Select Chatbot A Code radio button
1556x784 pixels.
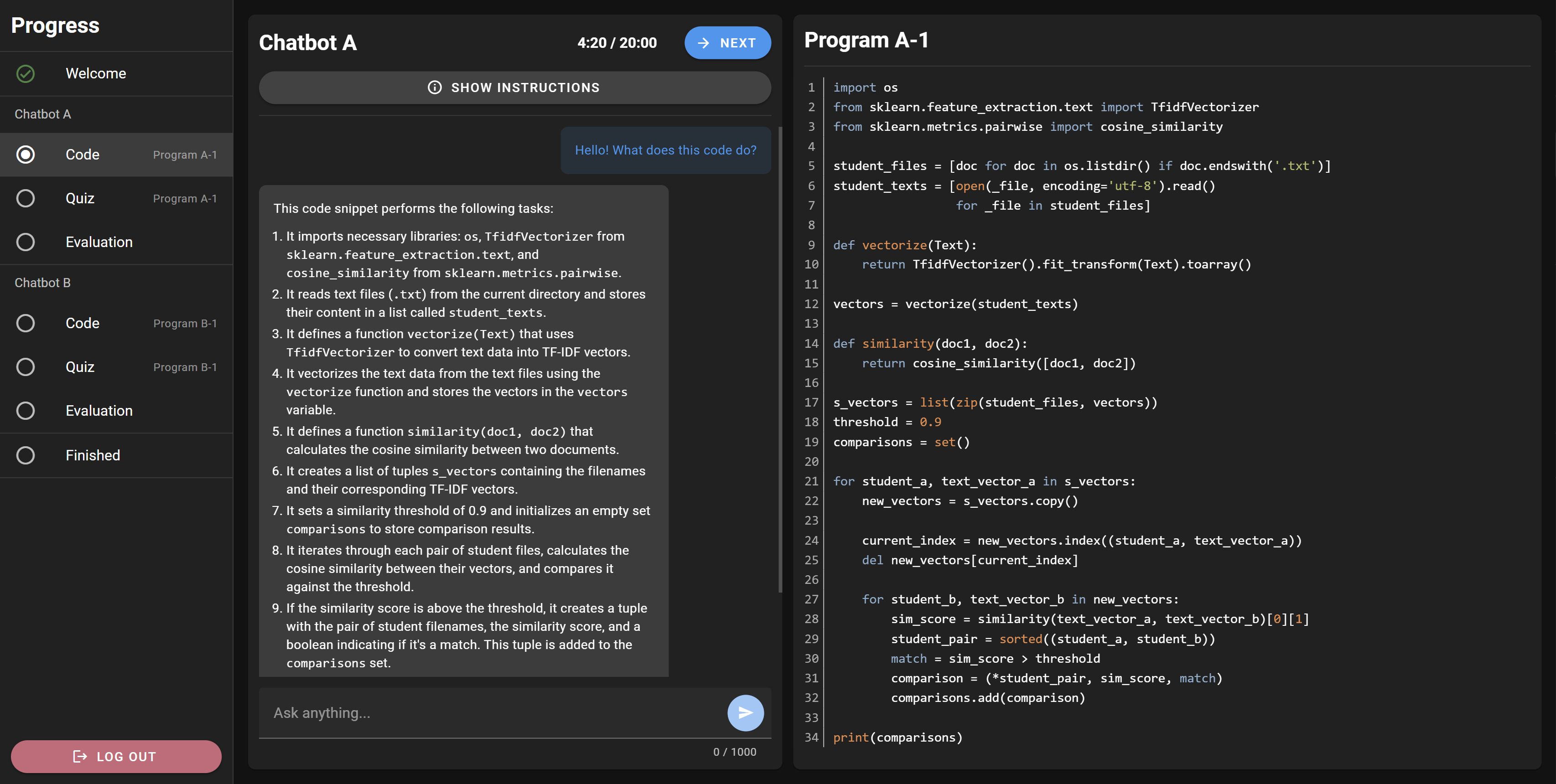(x=26, y=155)
